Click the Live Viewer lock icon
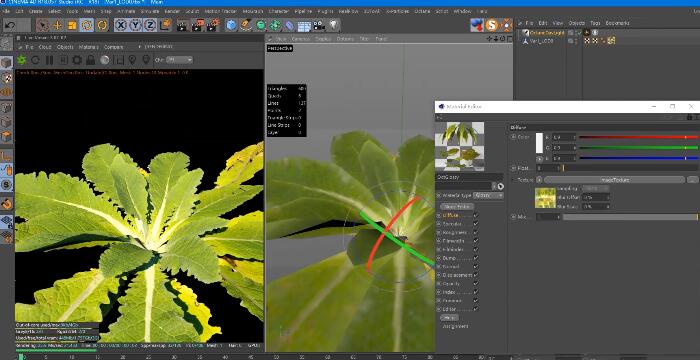Image resolution: width=700 pixels, height=360 pixels. click(91, 60)
